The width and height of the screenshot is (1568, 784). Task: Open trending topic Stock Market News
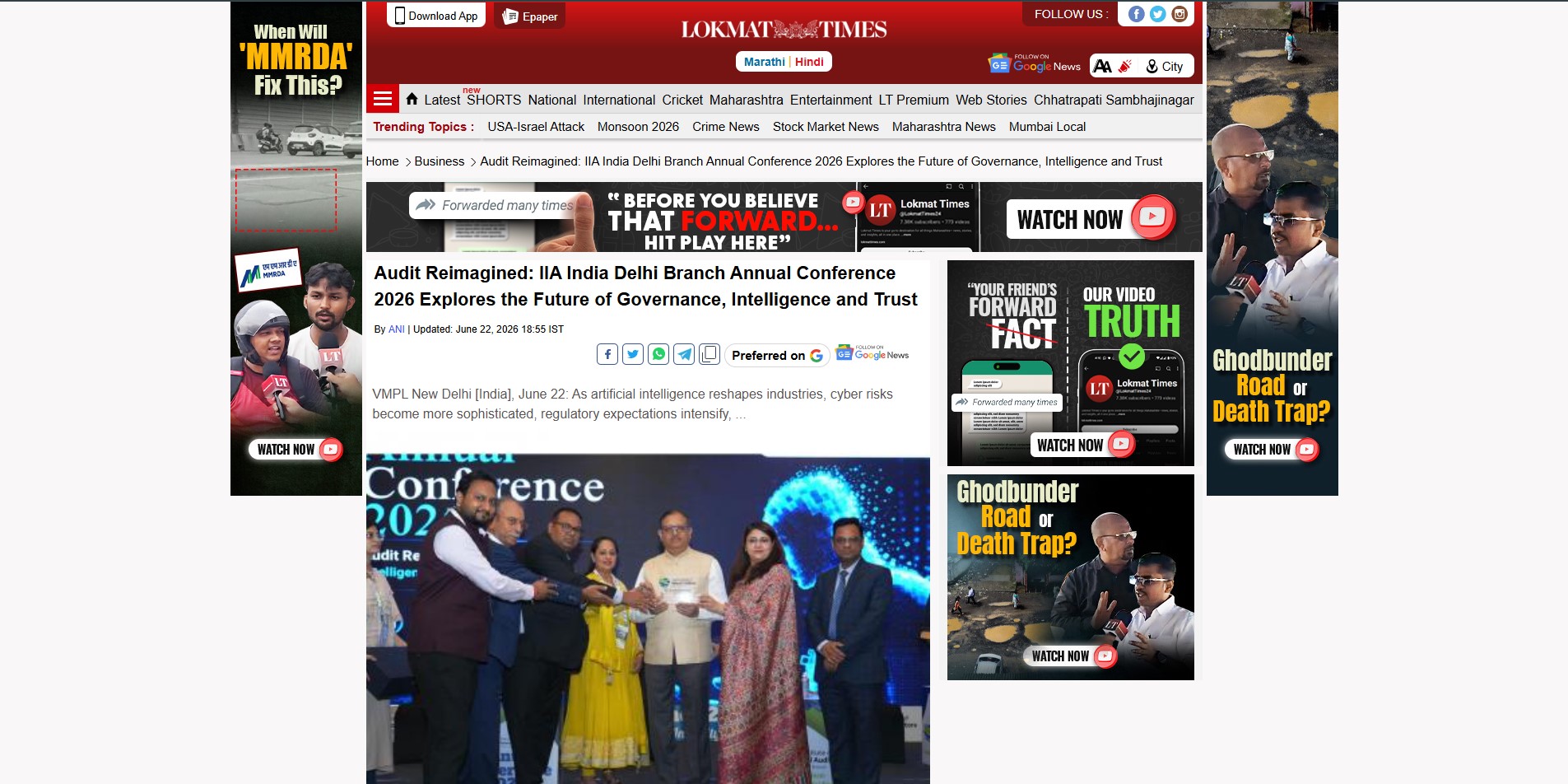click(826, 127)
